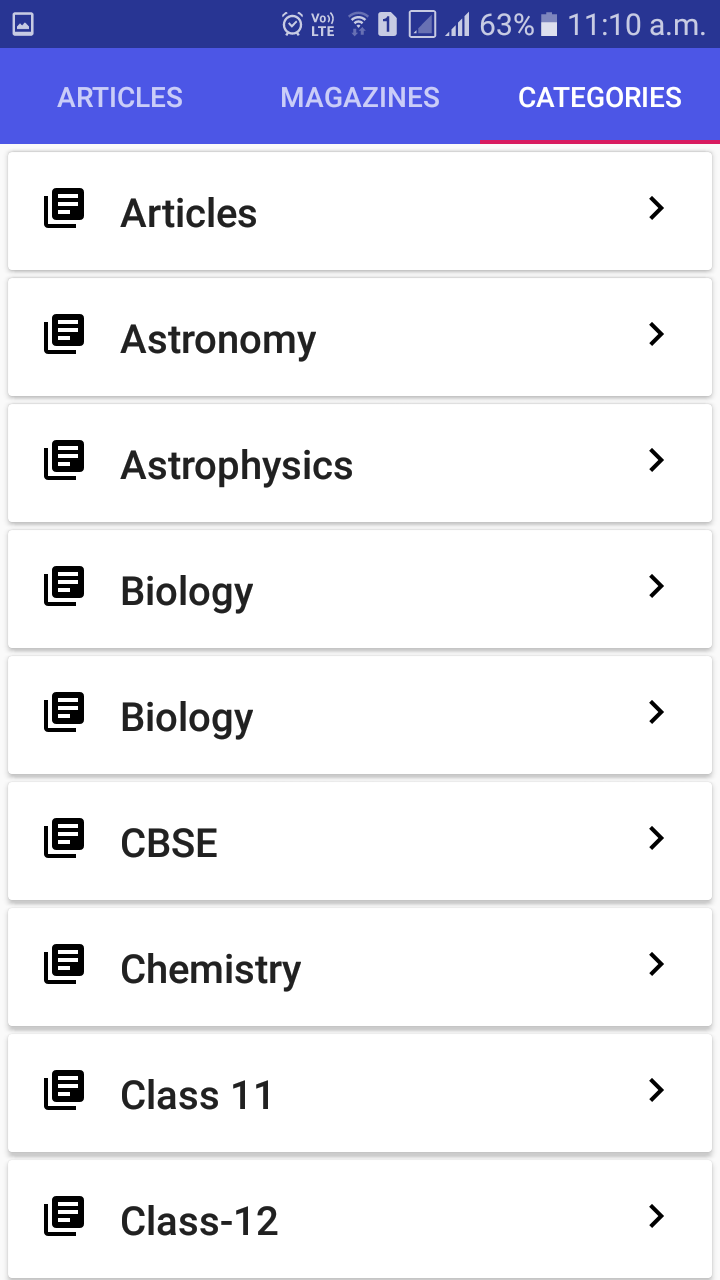Tap the CBSE row's chevron arrow

point(656,838)
